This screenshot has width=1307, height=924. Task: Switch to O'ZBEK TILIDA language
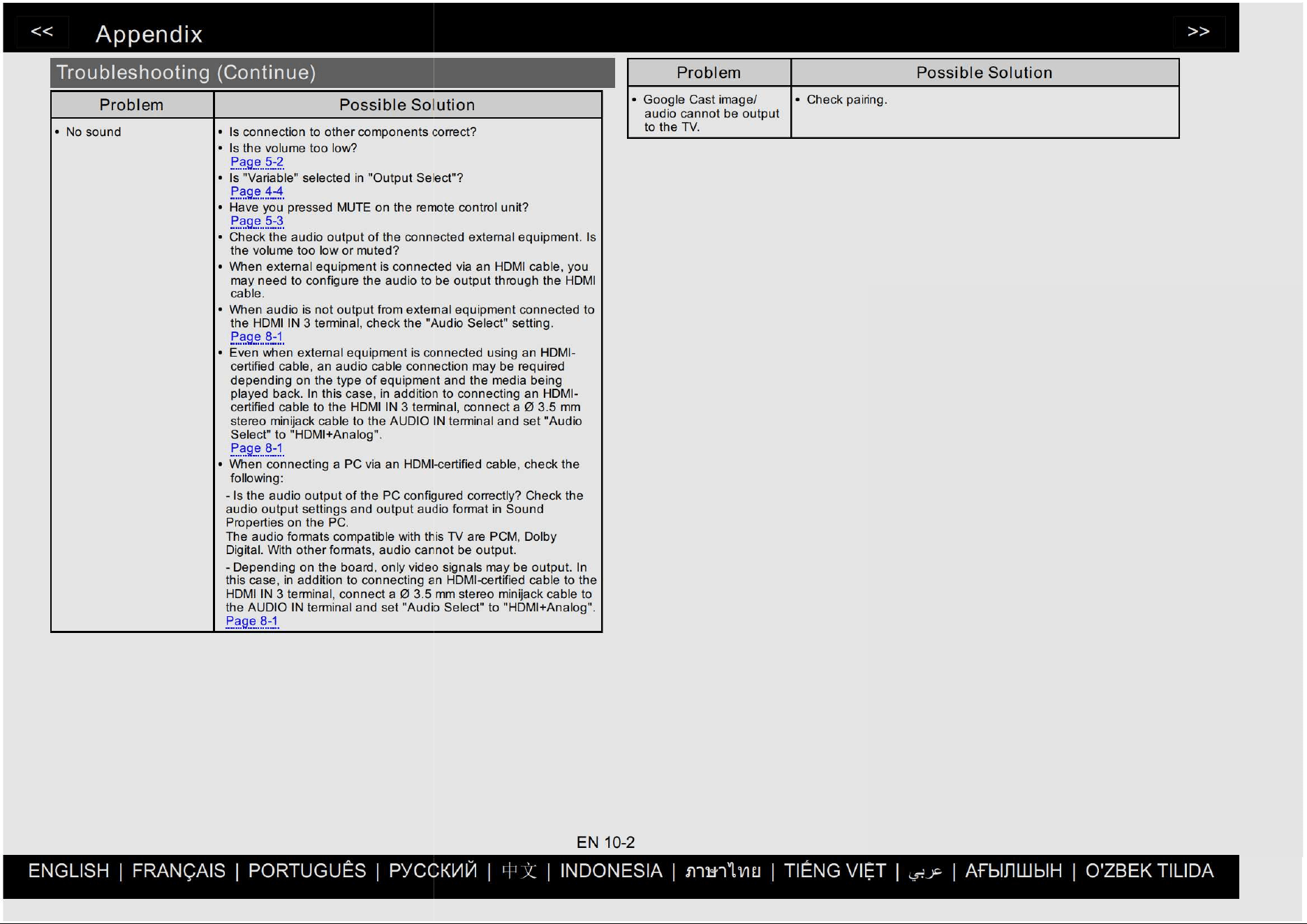[1149, 871]
